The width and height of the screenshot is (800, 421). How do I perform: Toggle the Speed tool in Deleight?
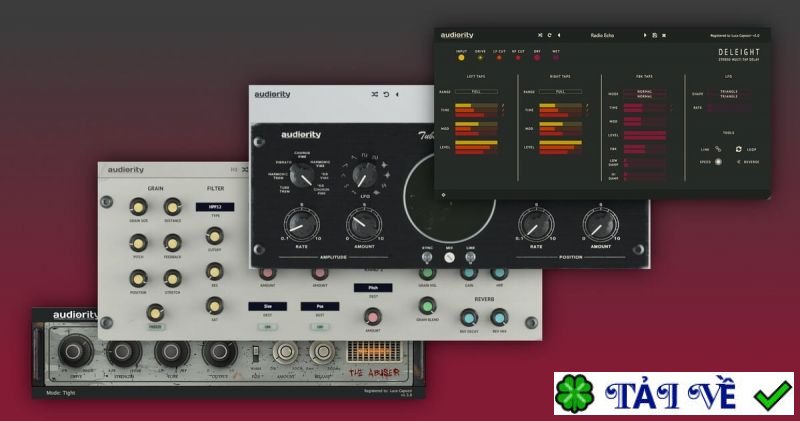click(x=718, y=162)
